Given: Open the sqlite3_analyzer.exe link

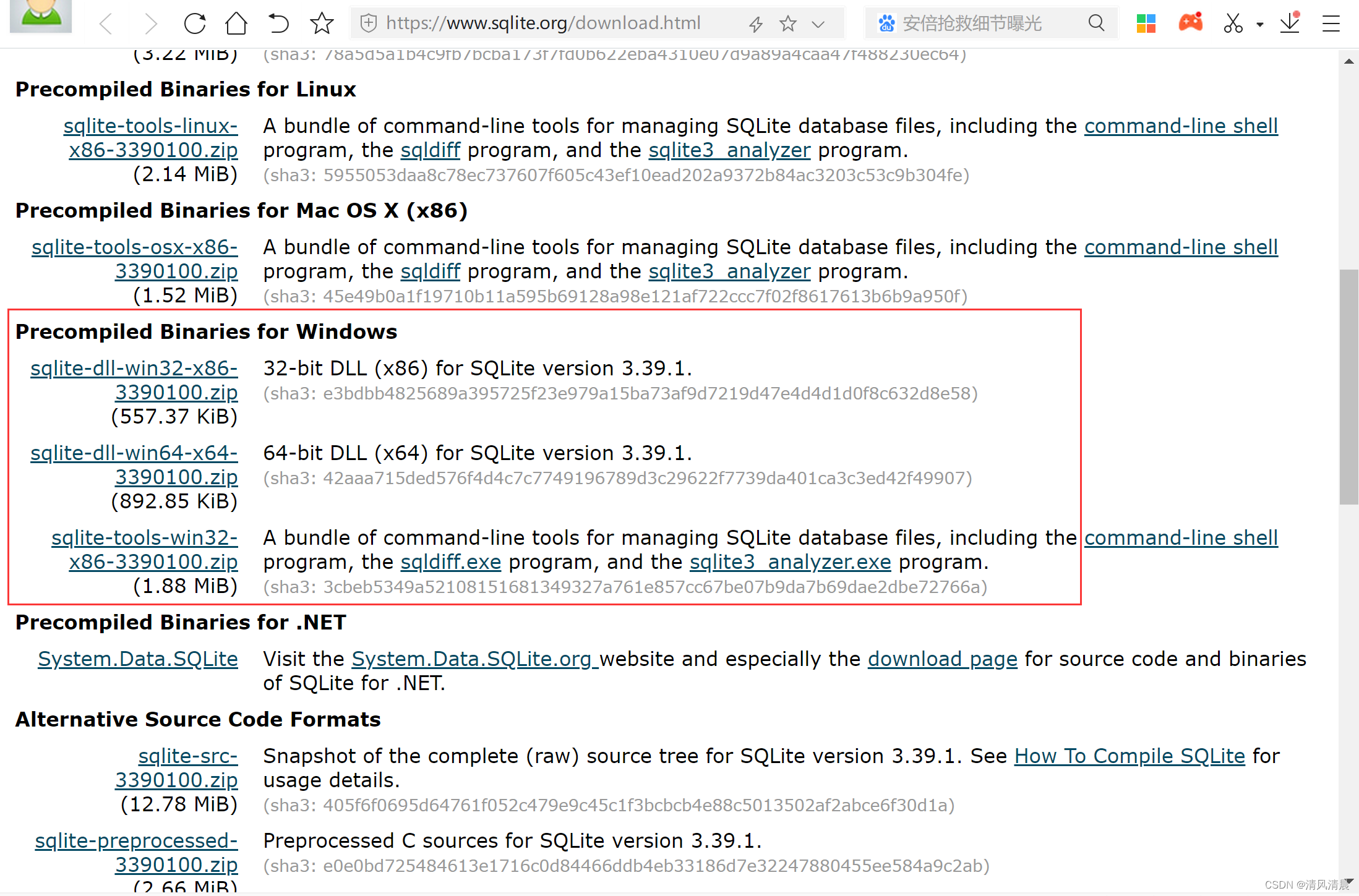Looking at the screenshot, I should pos(790,562).
